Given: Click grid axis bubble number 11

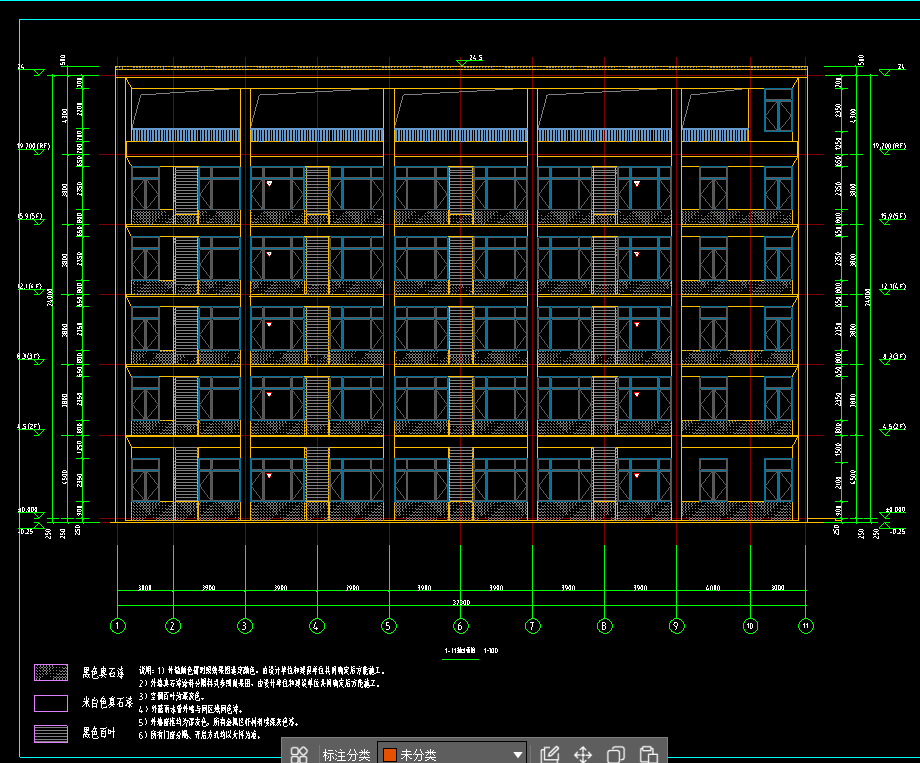Looking at the screenshot, I should [x=805, y=627].
